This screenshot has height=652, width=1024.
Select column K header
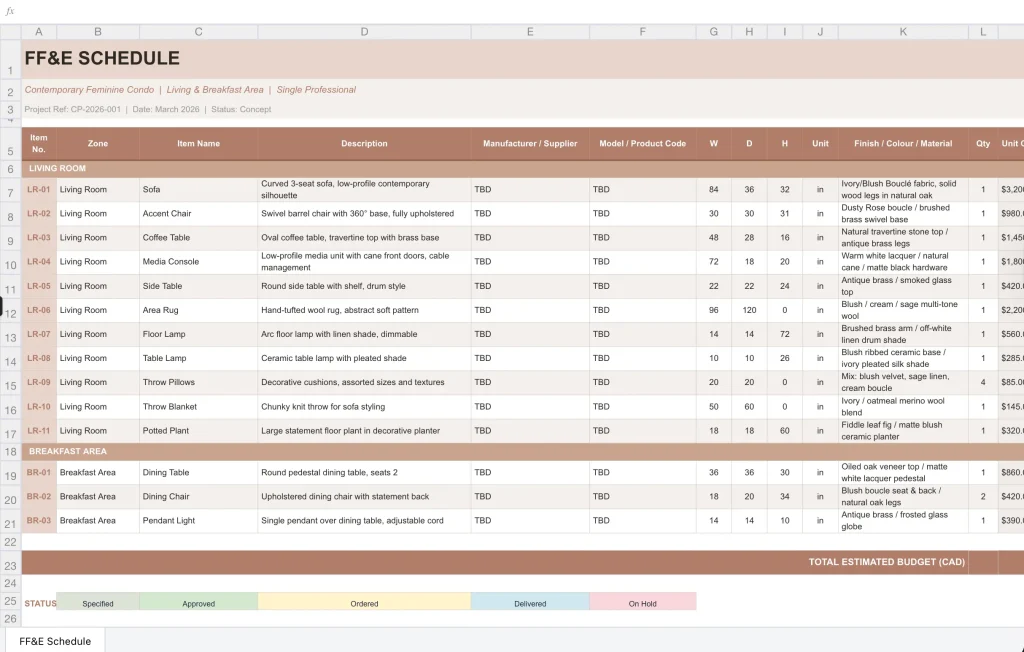pyautogui.click(x=903, y=32)
